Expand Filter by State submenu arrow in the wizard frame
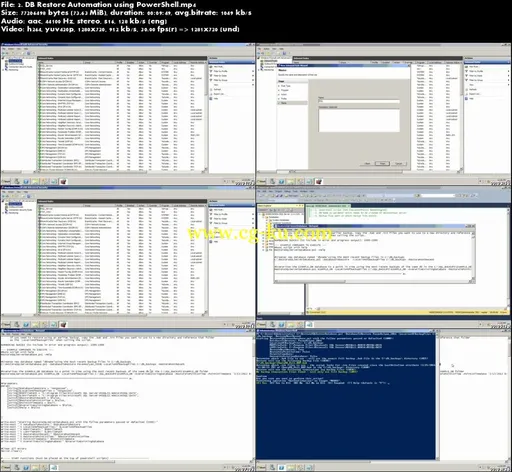This screenshot has height=472, width=512. click(x=508, y=76)
